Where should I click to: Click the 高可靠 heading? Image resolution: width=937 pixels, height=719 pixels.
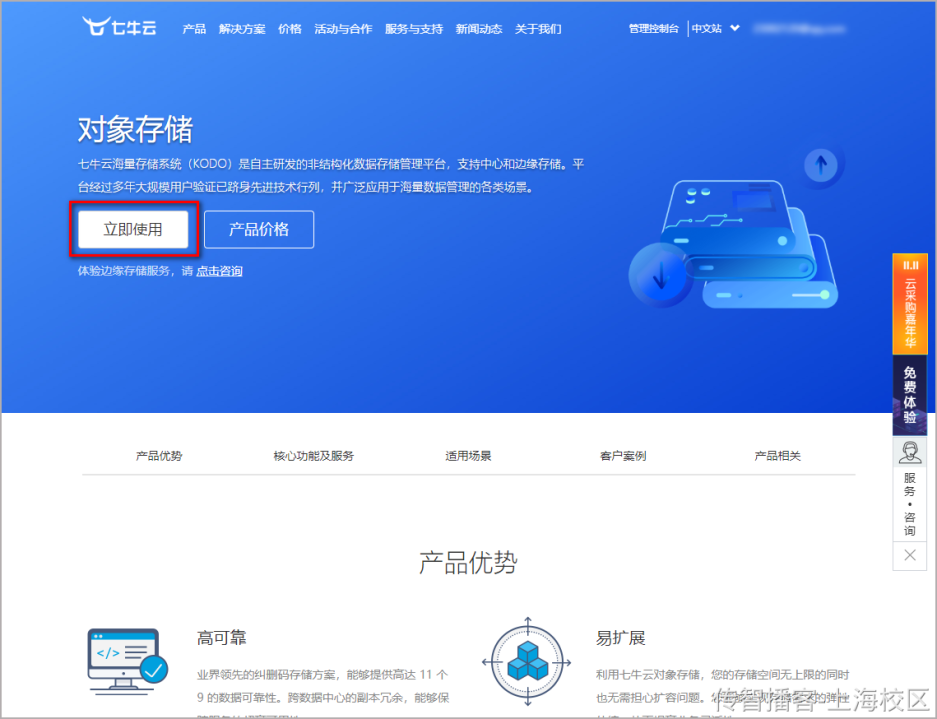pyautogui.click(x=222, y=638)
